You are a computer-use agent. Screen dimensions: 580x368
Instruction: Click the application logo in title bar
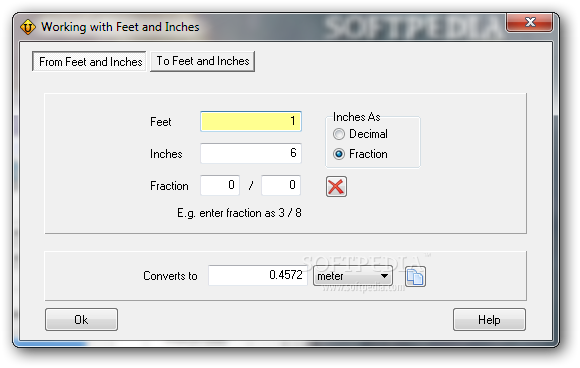(28, 27)
